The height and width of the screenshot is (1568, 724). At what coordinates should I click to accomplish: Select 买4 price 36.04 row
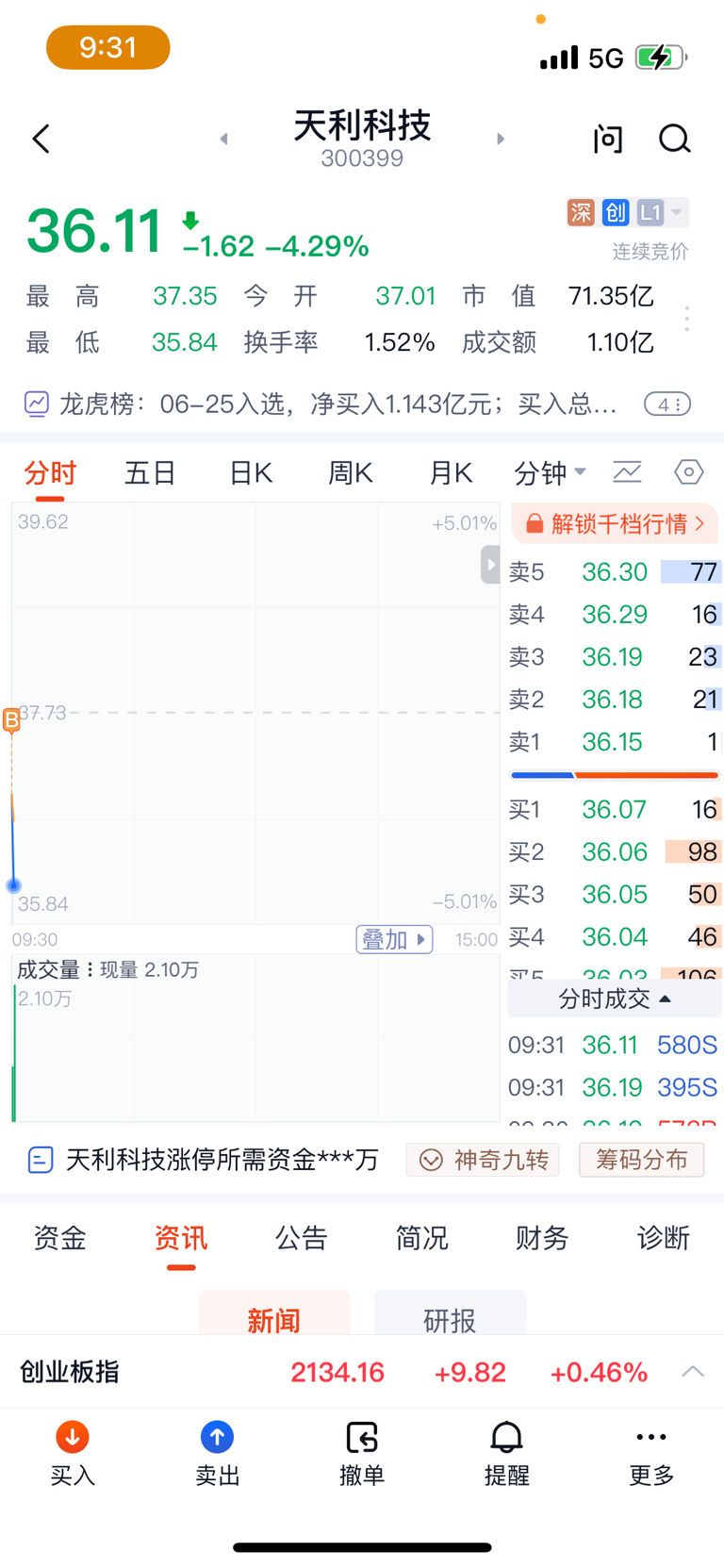click(615, 936)
